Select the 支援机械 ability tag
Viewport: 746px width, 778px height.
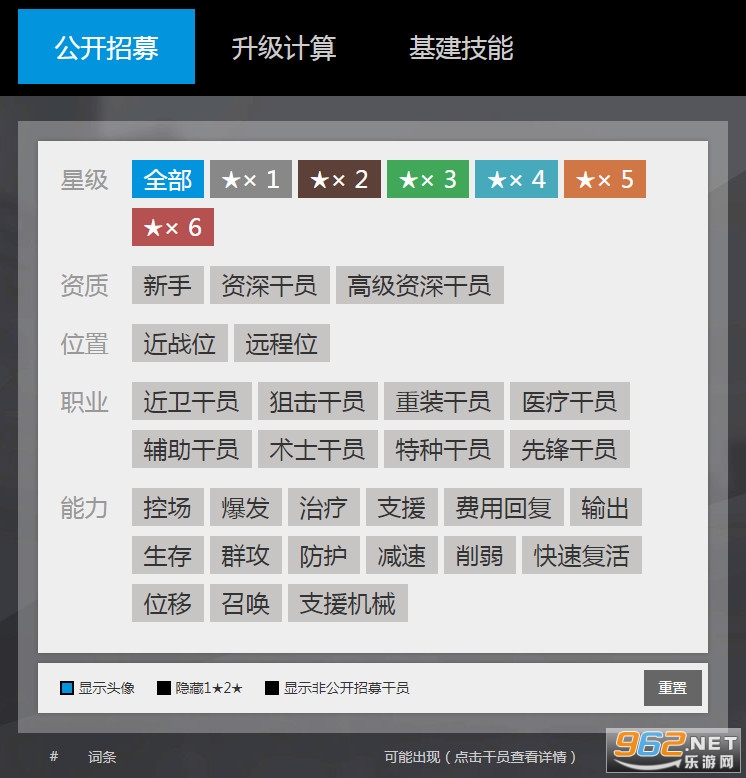coord(347,604)
